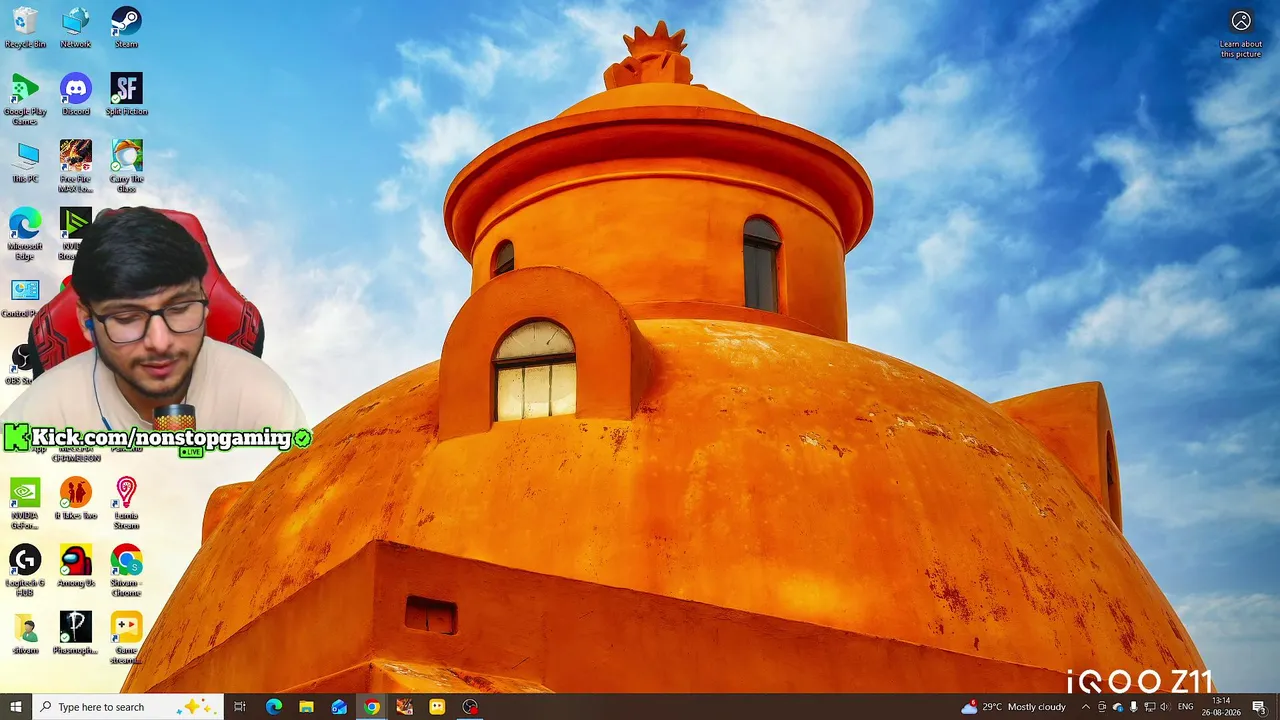Open Learn about this picture

point(1241,33)
